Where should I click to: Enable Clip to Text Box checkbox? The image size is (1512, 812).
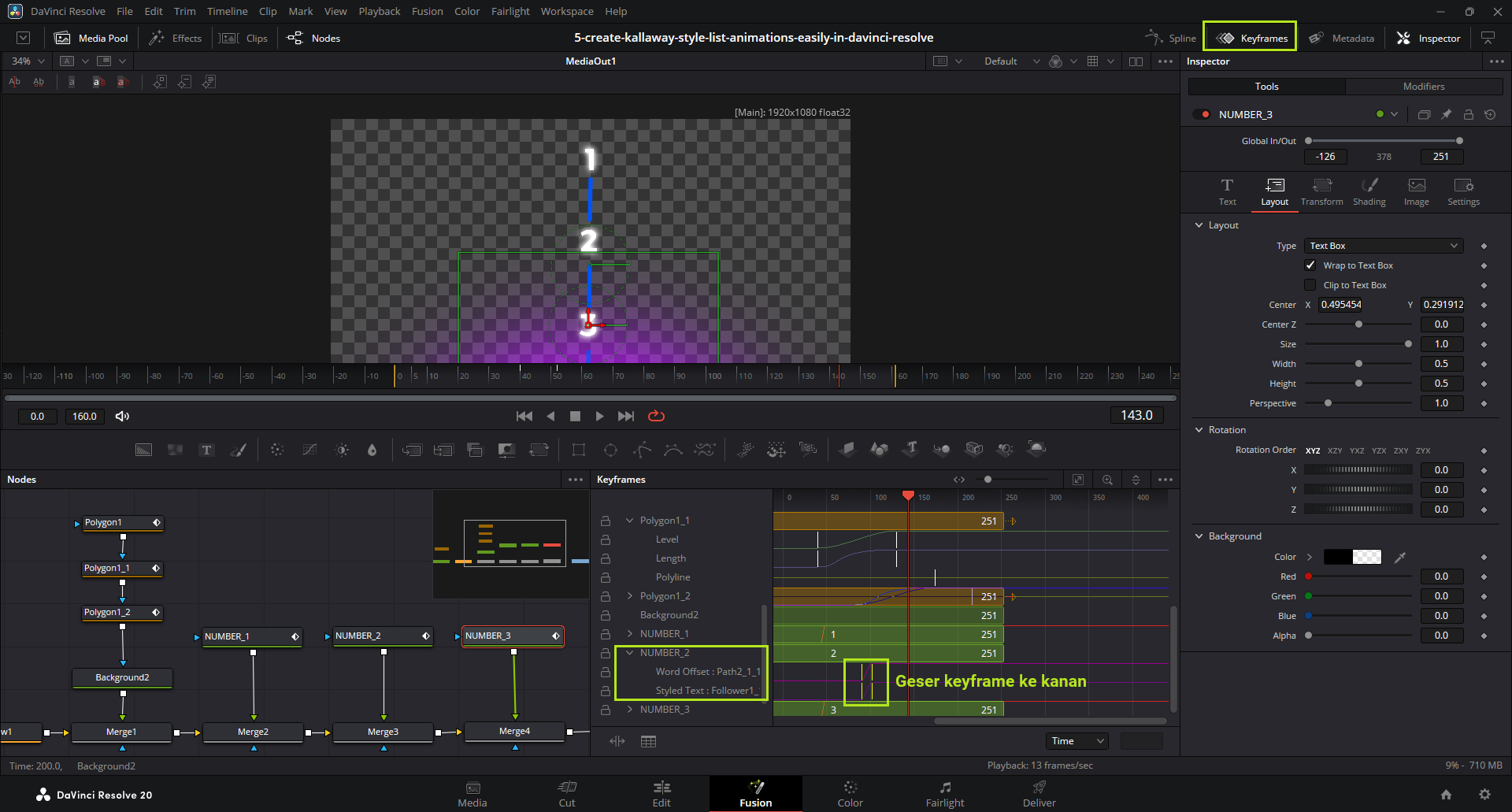click(x=1310, y=285)
